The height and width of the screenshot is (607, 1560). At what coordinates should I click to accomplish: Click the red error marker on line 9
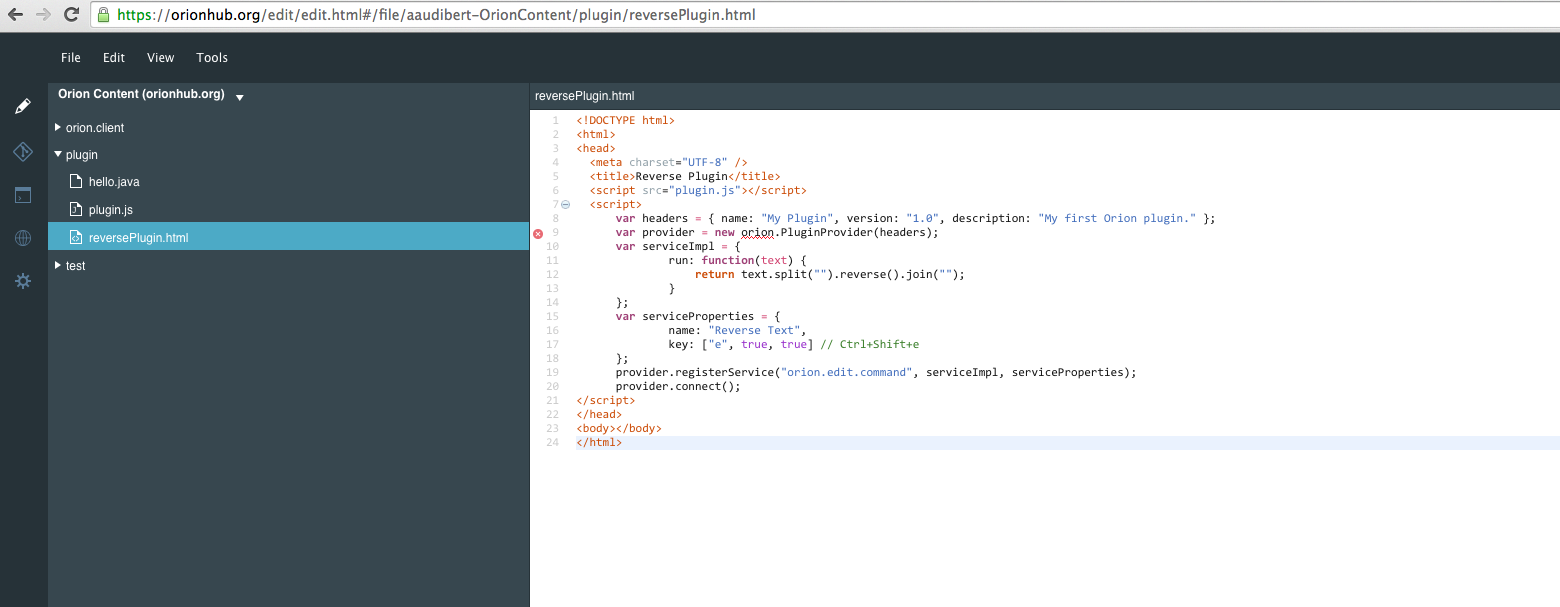point(538,233)
